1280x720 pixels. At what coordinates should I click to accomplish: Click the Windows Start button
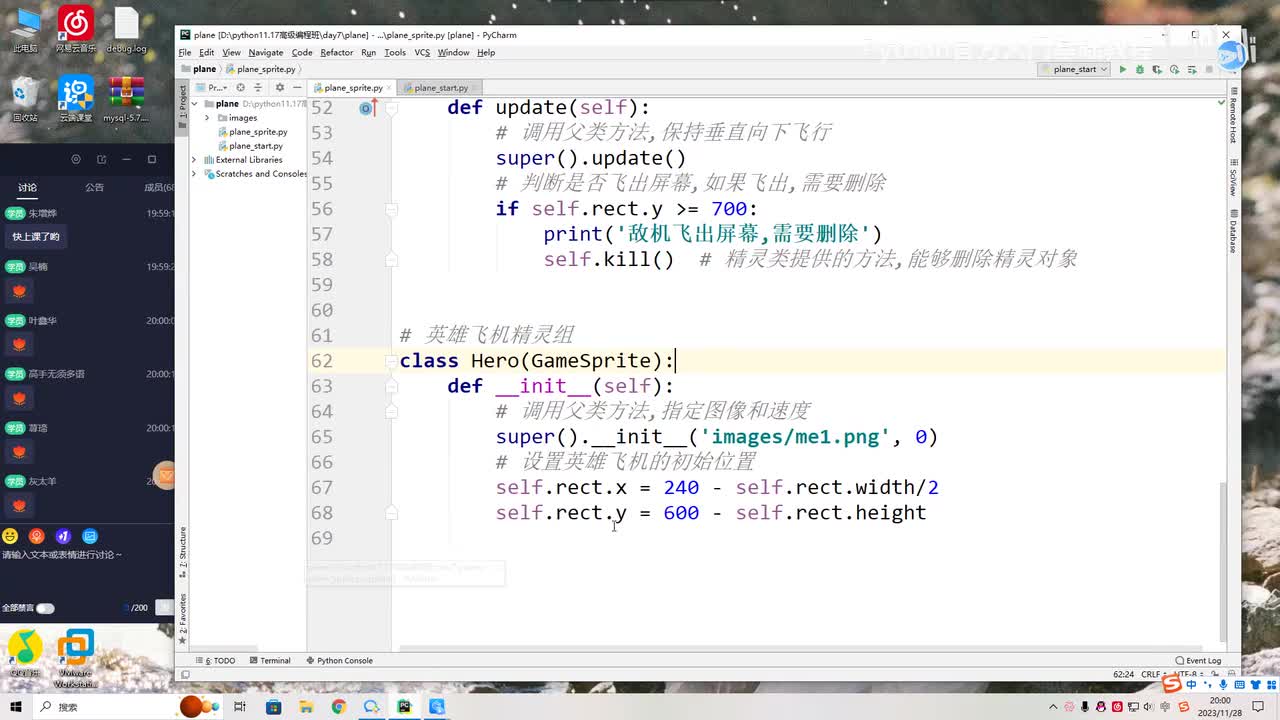14,707
